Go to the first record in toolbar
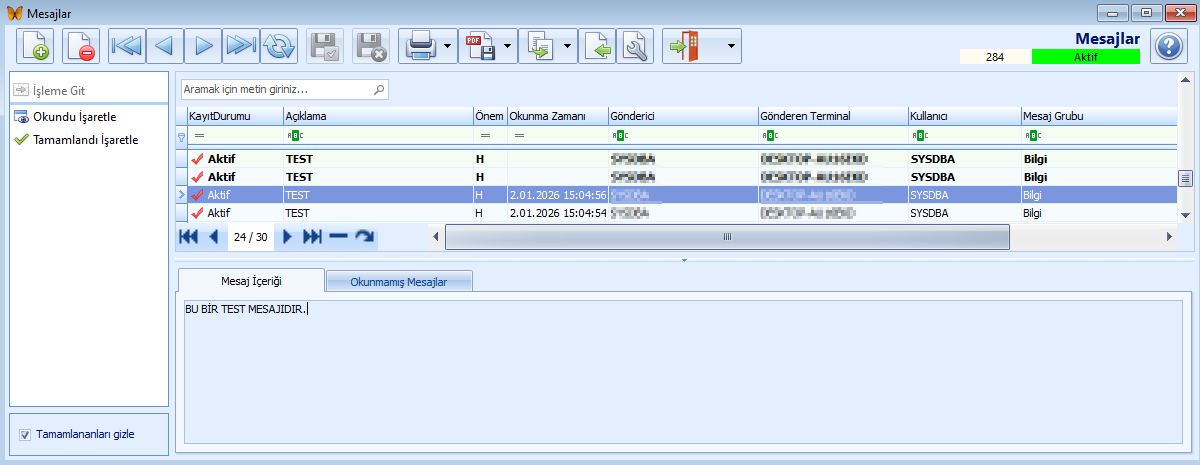 pyautogui.click(x=127, y=46)
